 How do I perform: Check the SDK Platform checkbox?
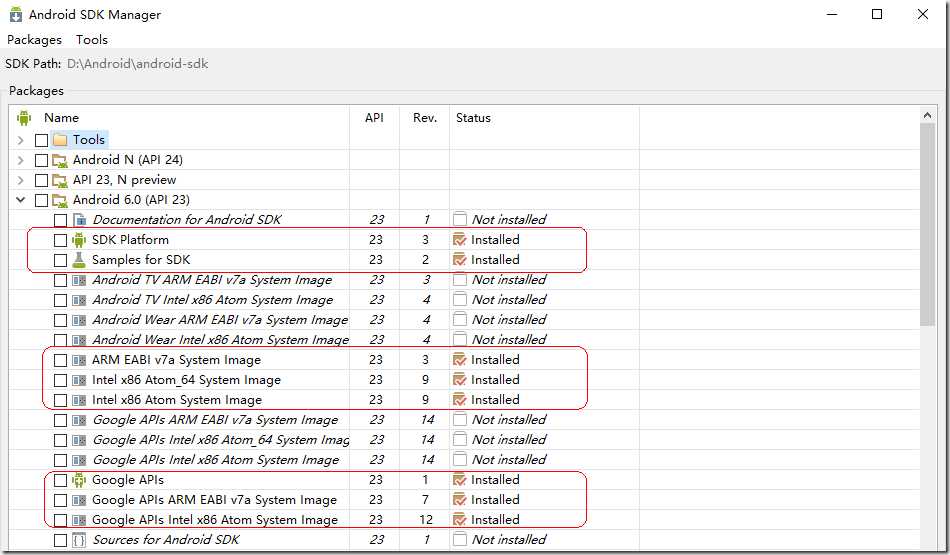click(x=60, y=240)
